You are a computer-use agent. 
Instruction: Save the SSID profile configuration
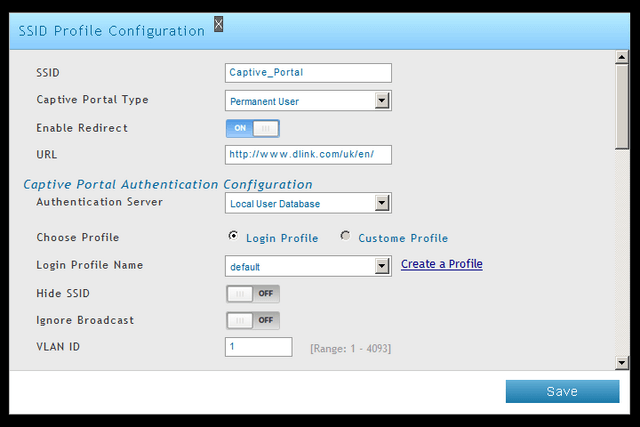coord(562,391)
